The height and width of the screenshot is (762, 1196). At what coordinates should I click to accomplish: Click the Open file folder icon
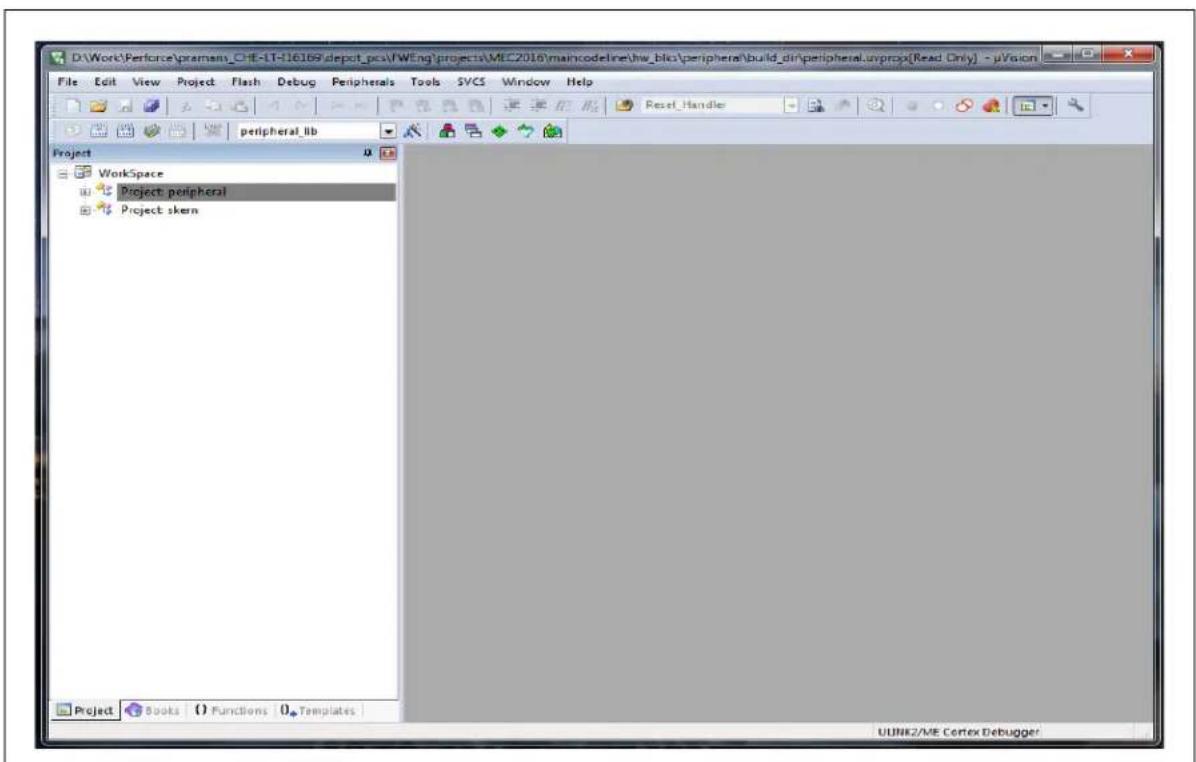97,106
